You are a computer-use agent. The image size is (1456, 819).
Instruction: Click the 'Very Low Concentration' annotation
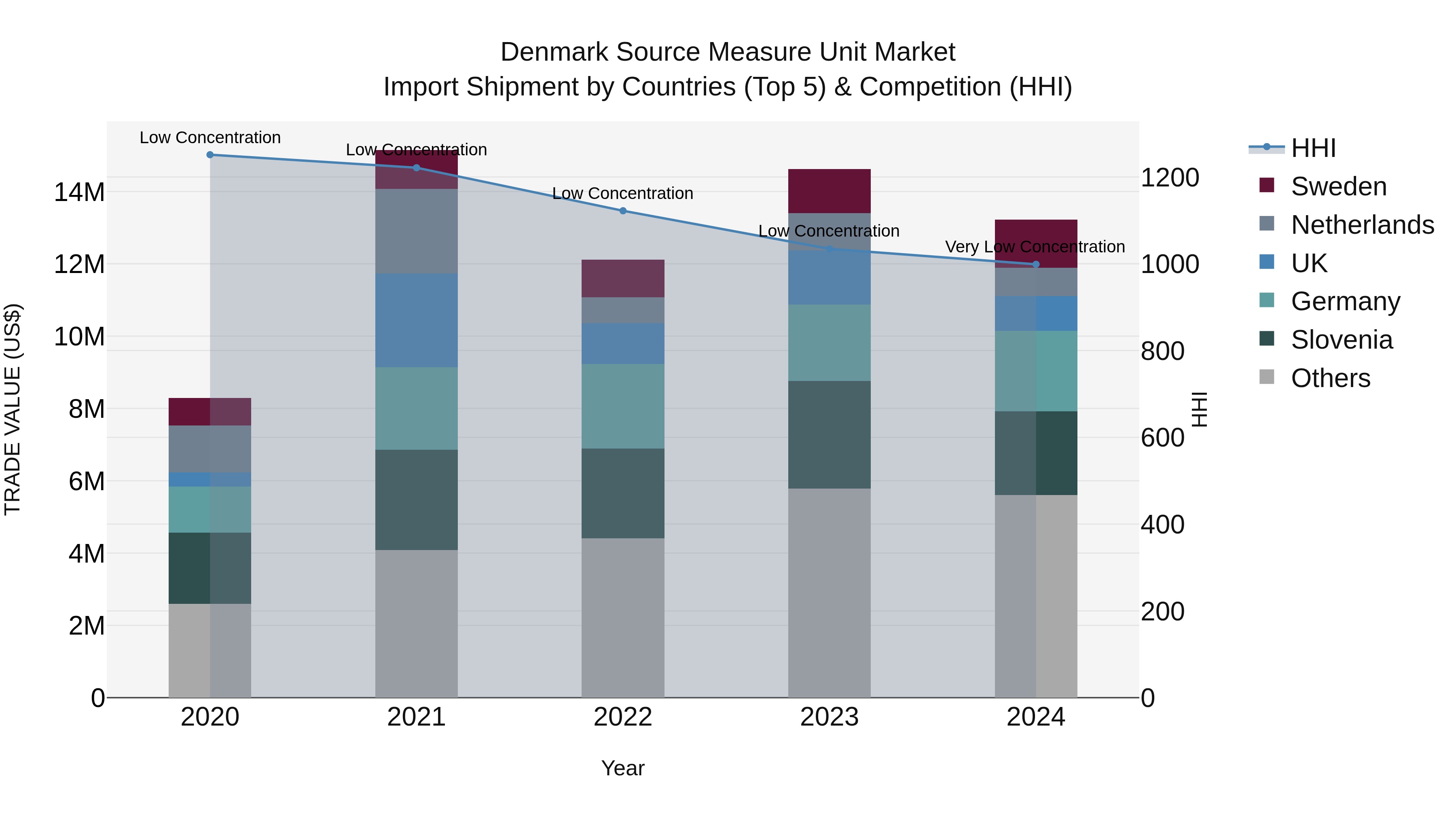pyautogui.click(x=1035, y=247)
